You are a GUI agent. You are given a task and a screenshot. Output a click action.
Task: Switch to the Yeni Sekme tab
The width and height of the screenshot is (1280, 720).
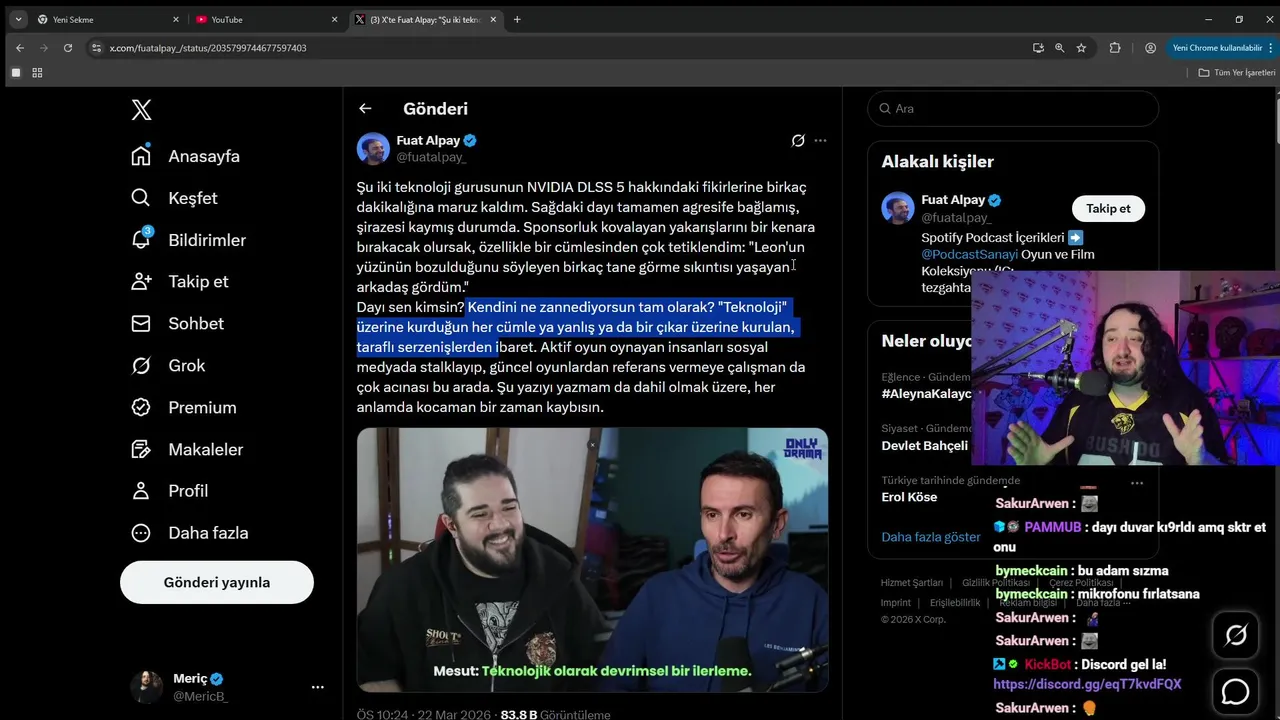click(109, 19)
